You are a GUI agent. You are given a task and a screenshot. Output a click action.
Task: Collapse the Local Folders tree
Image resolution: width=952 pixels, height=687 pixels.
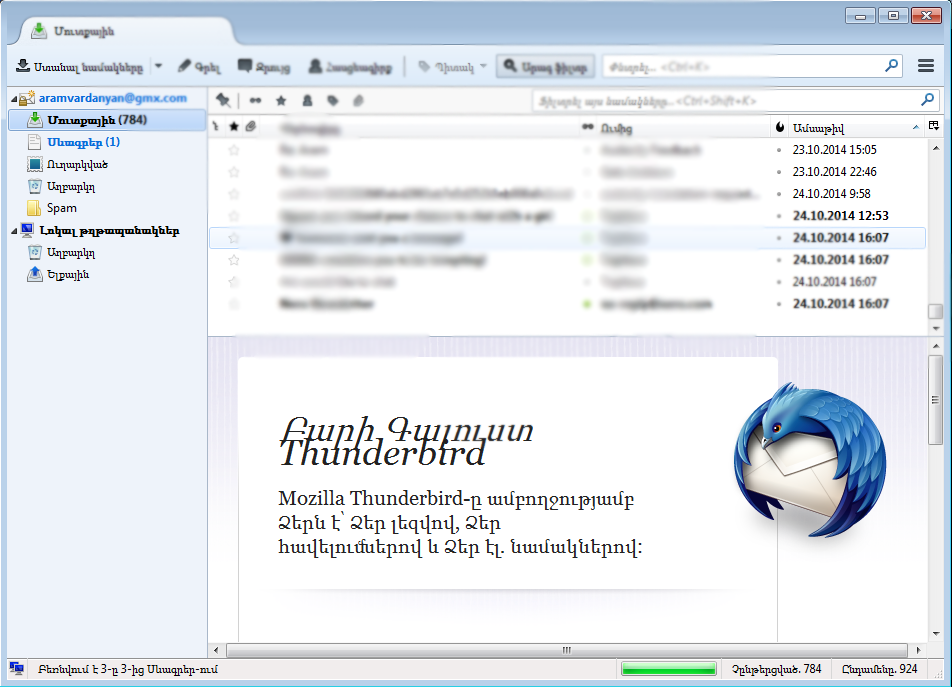(x=14, y=231)
